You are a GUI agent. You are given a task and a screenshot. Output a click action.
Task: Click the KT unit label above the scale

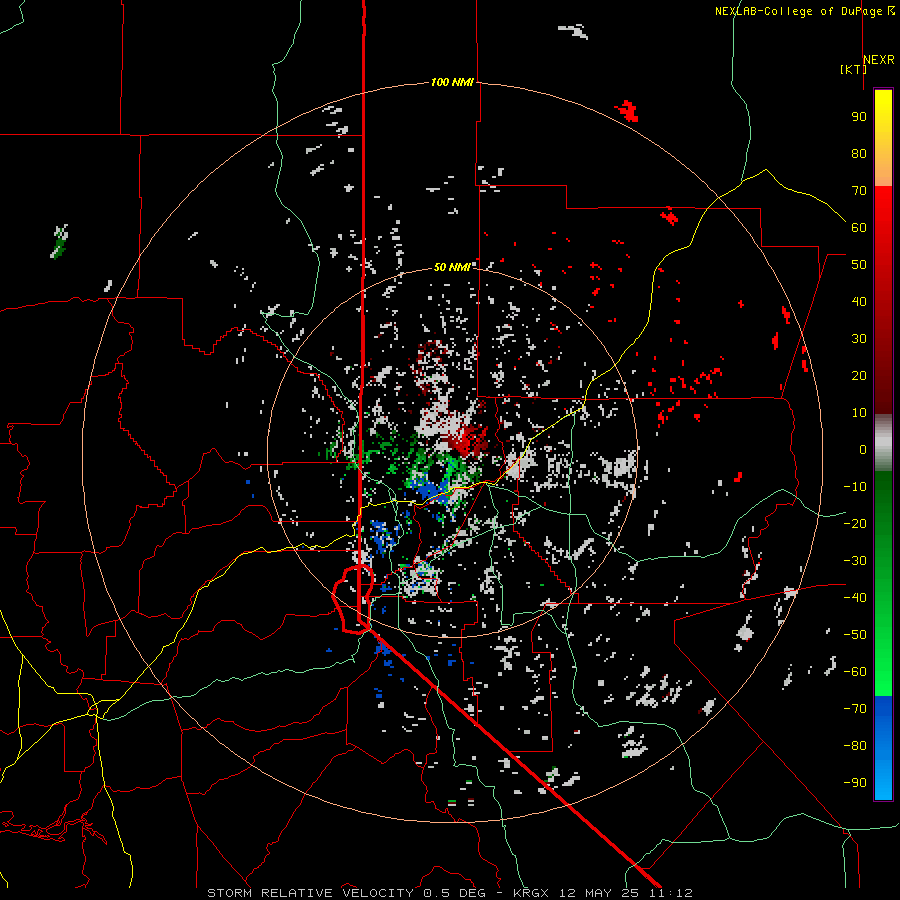(854, 69)
